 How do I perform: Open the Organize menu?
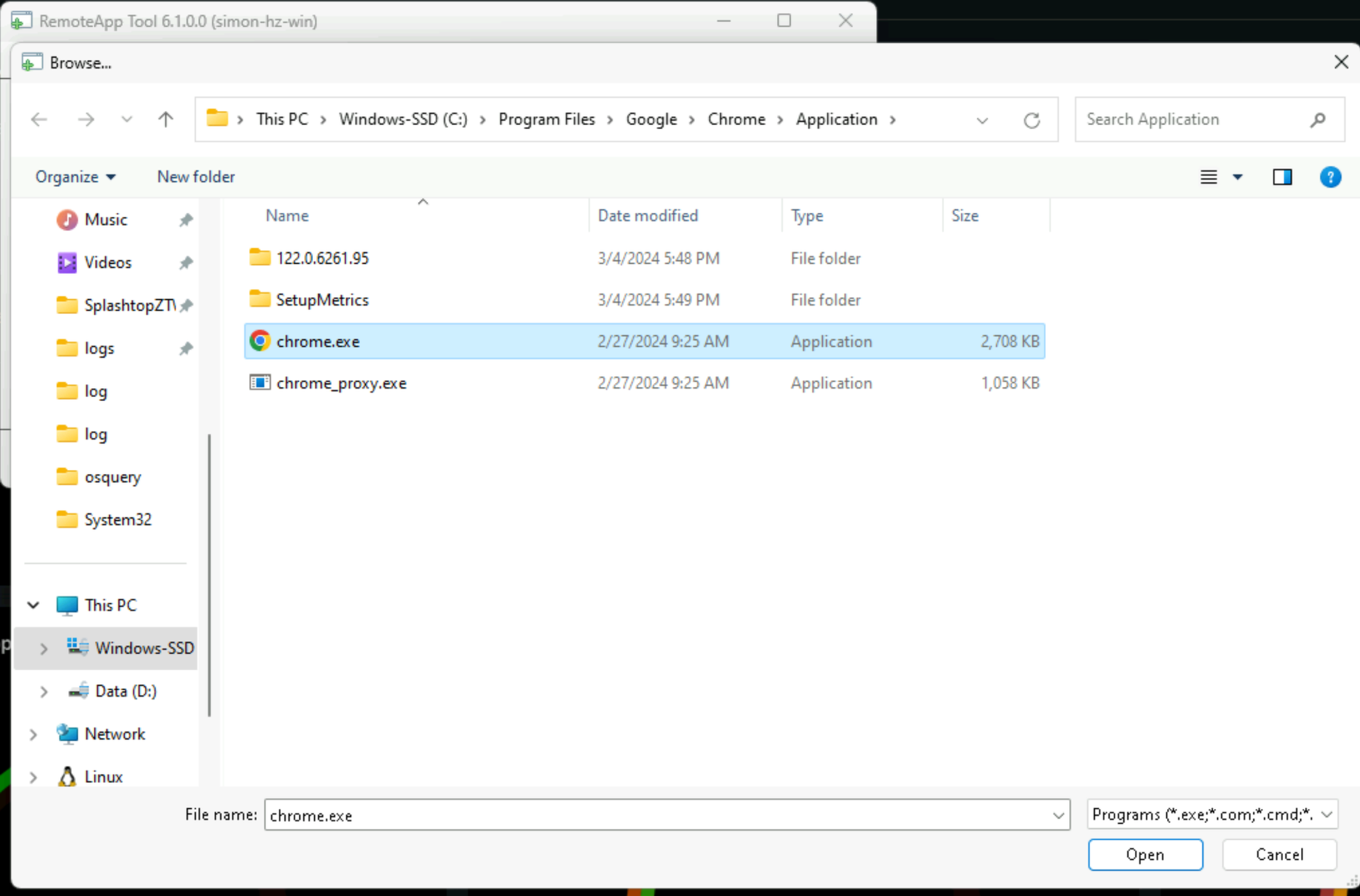coord(75,177)
